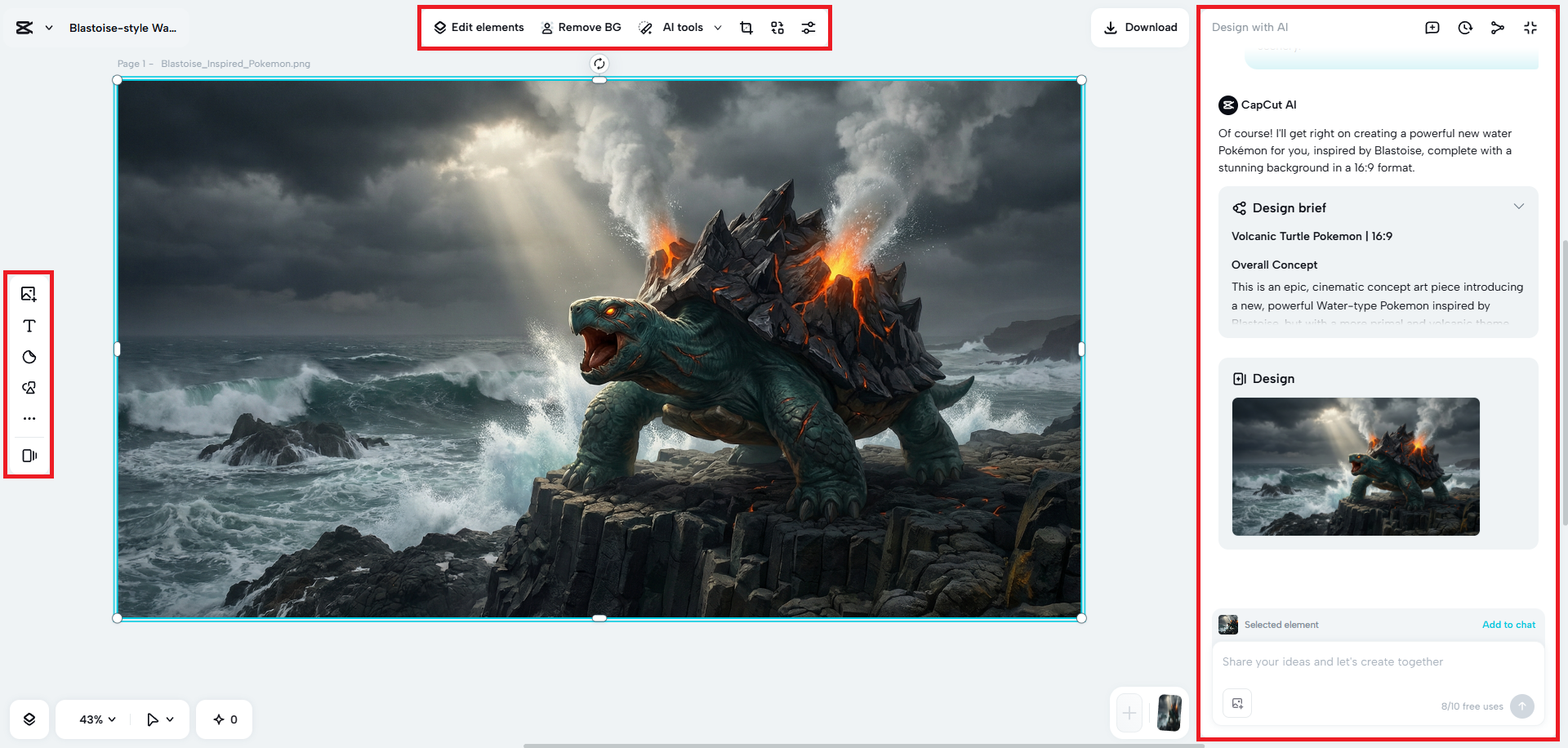Click the share flow icon in Design with AI
Image resolution: width=1568 pixels, height=748 pixels.
pyautogui.click(x=1498, y=28)
